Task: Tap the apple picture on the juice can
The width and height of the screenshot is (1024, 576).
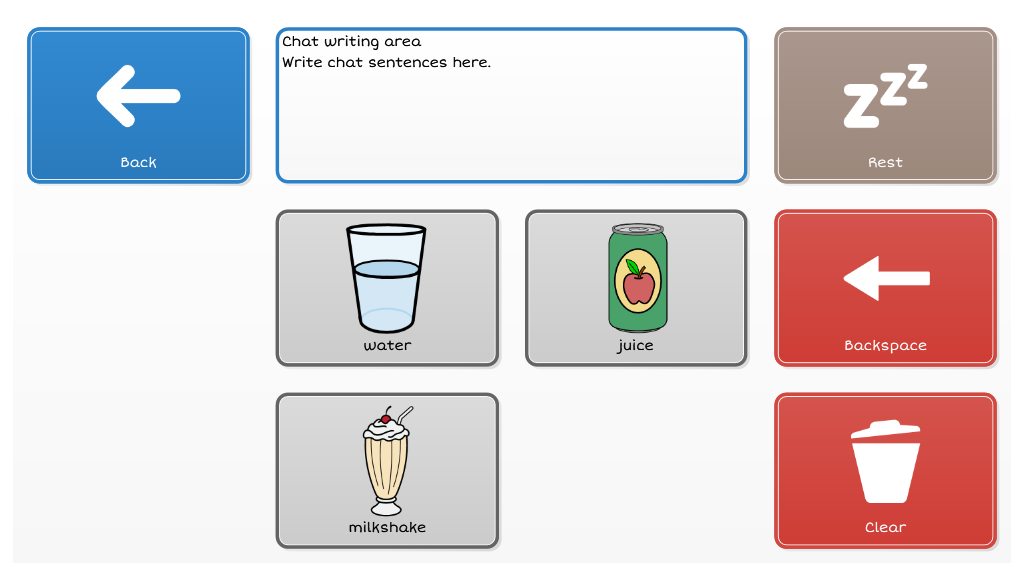Action: 638,282
